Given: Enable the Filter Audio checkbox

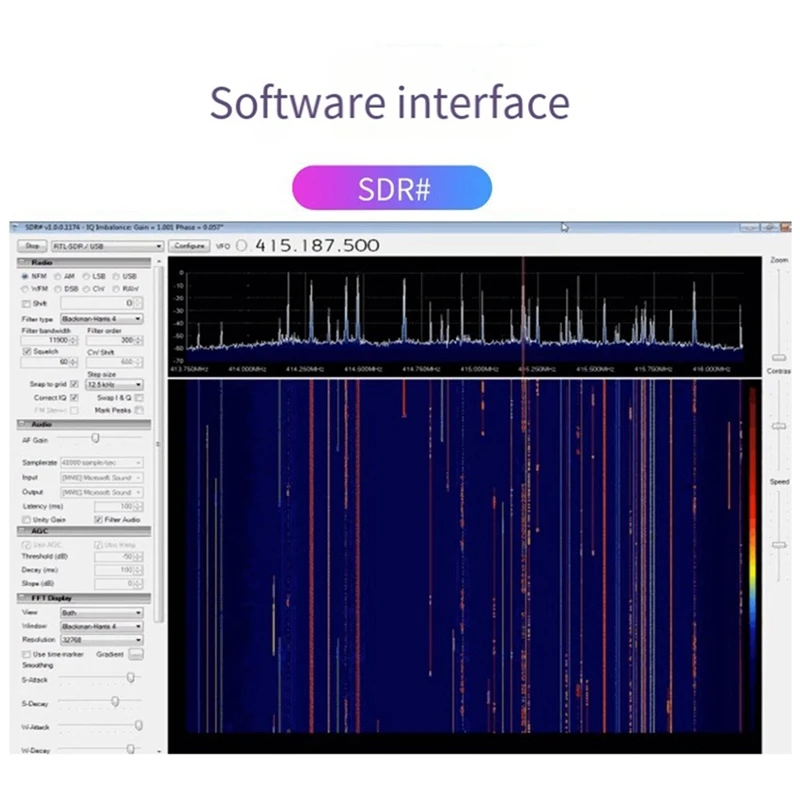Looking at the screenshot, I should [97, 520].
